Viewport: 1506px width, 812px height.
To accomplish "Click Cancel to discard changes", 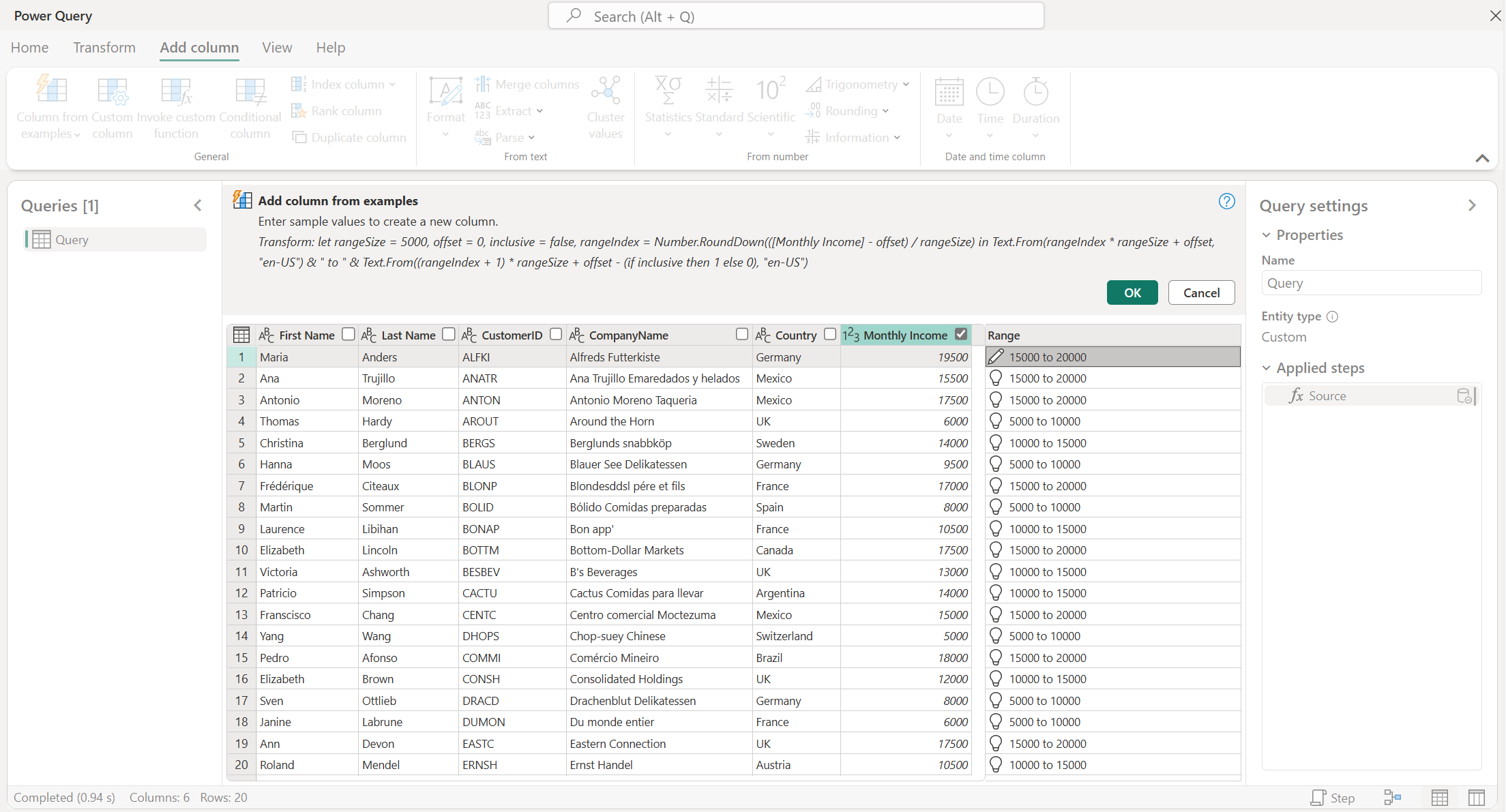I will pyautogui.click(x=1200, y=291).
